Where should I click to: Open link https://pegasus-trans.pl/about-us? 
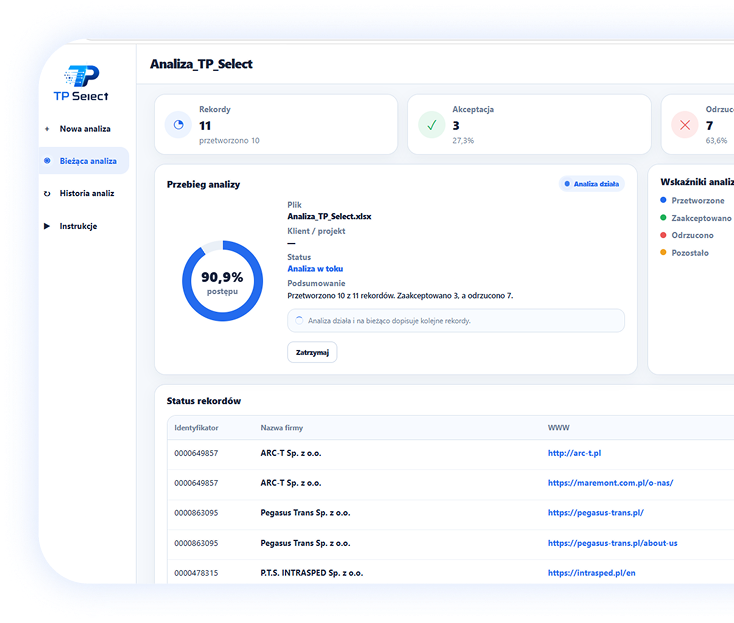pos(612,543)
